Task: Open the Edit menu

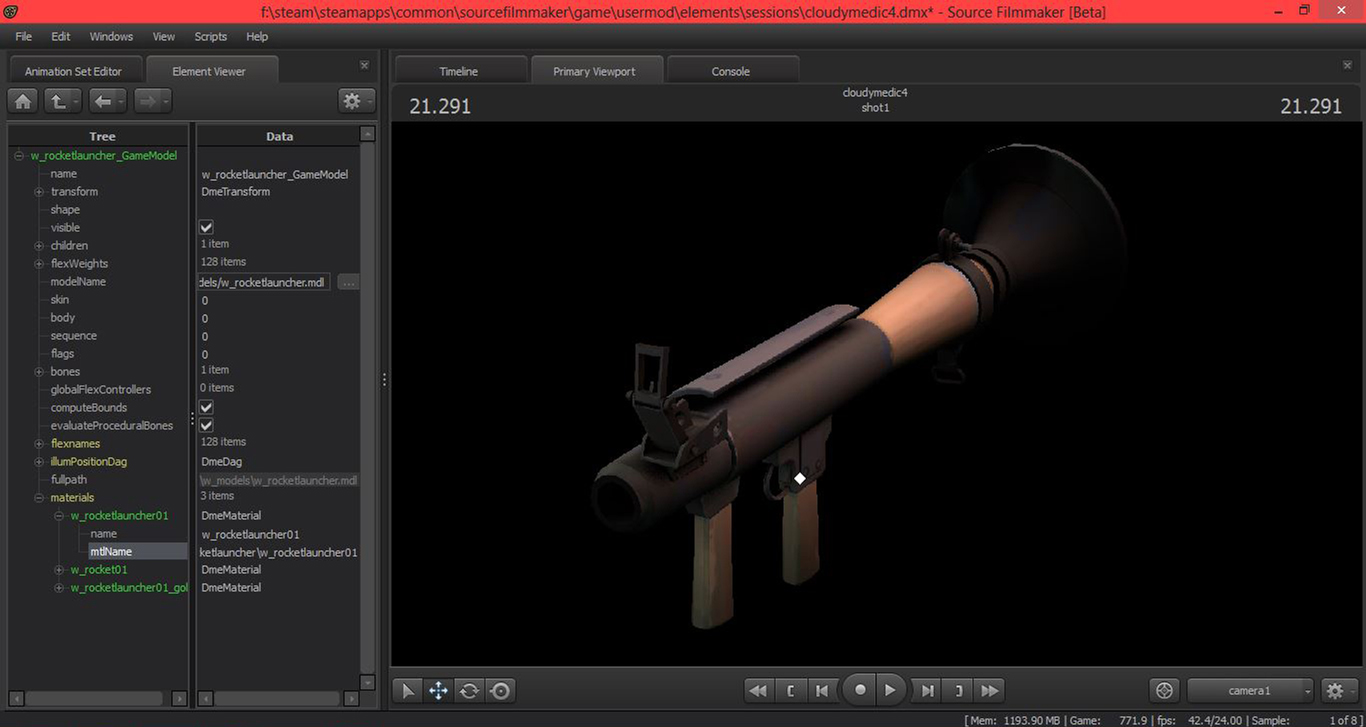Action: click(x=61, y=36)
